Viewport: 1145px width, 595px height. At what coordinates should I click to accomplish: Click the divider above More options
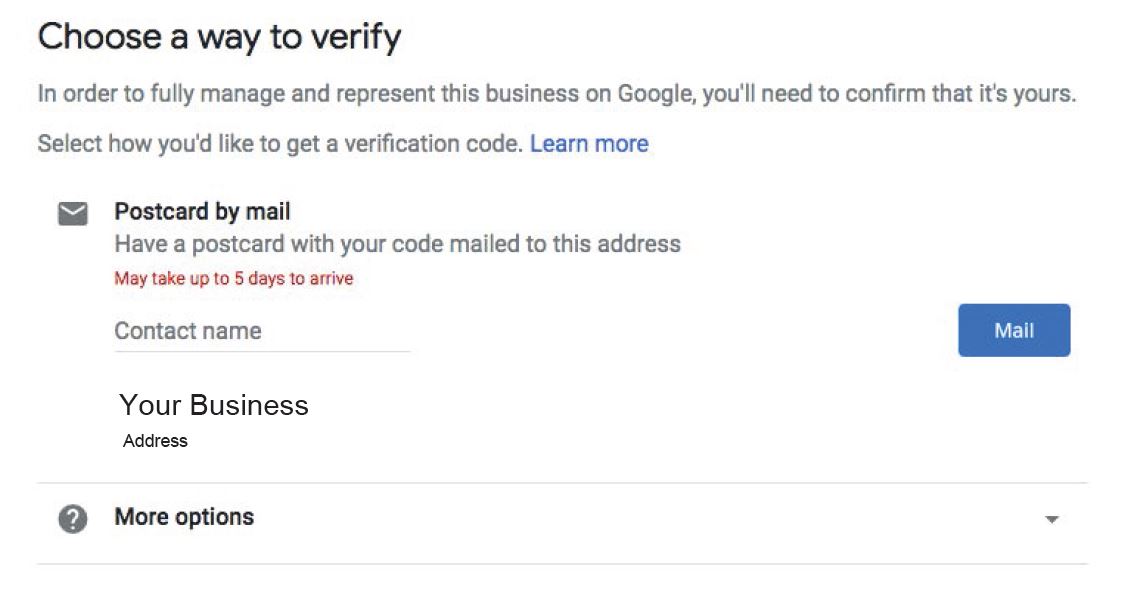(562, 483)
